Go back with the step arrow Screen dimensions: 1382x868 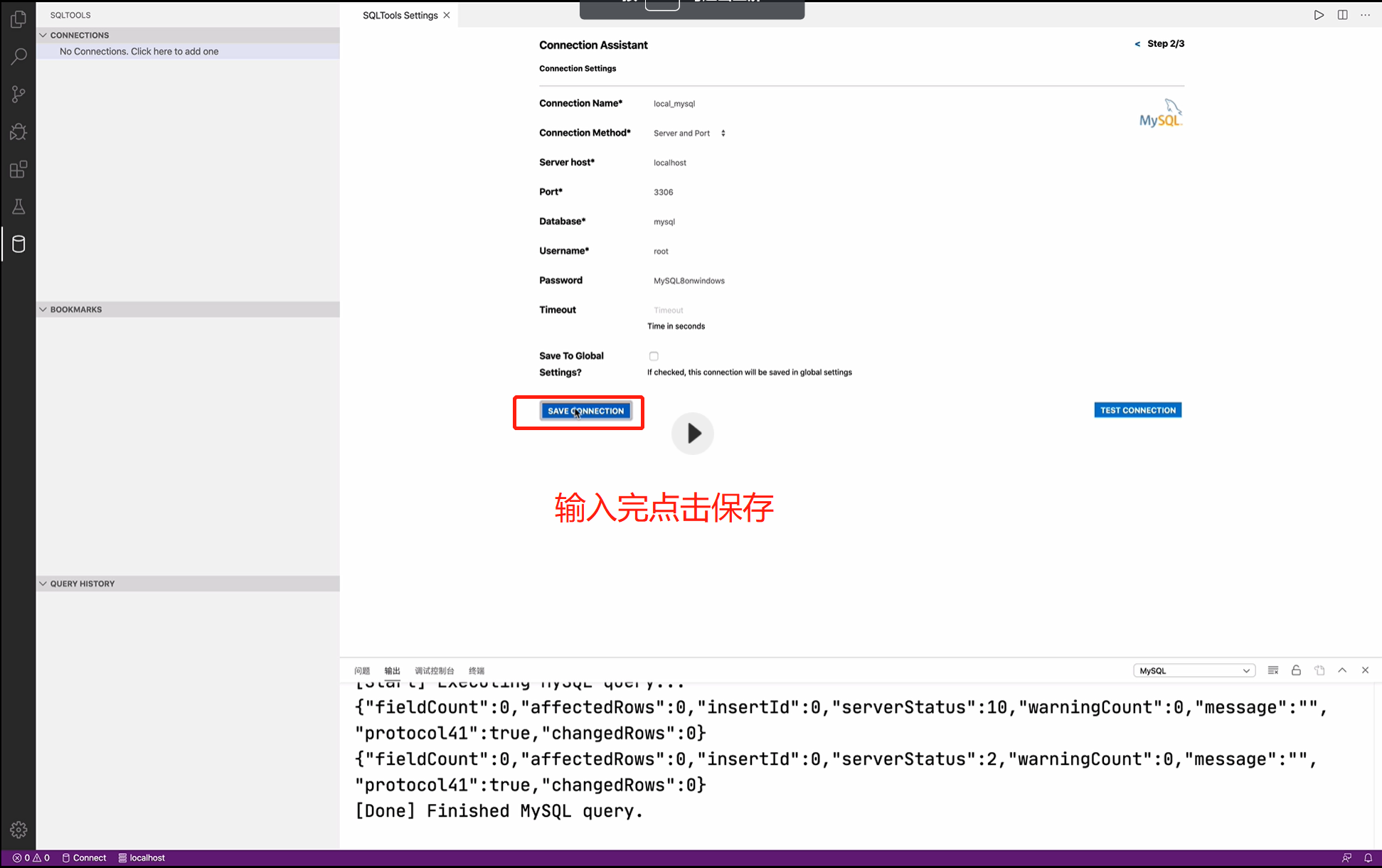click(1137, 44)
